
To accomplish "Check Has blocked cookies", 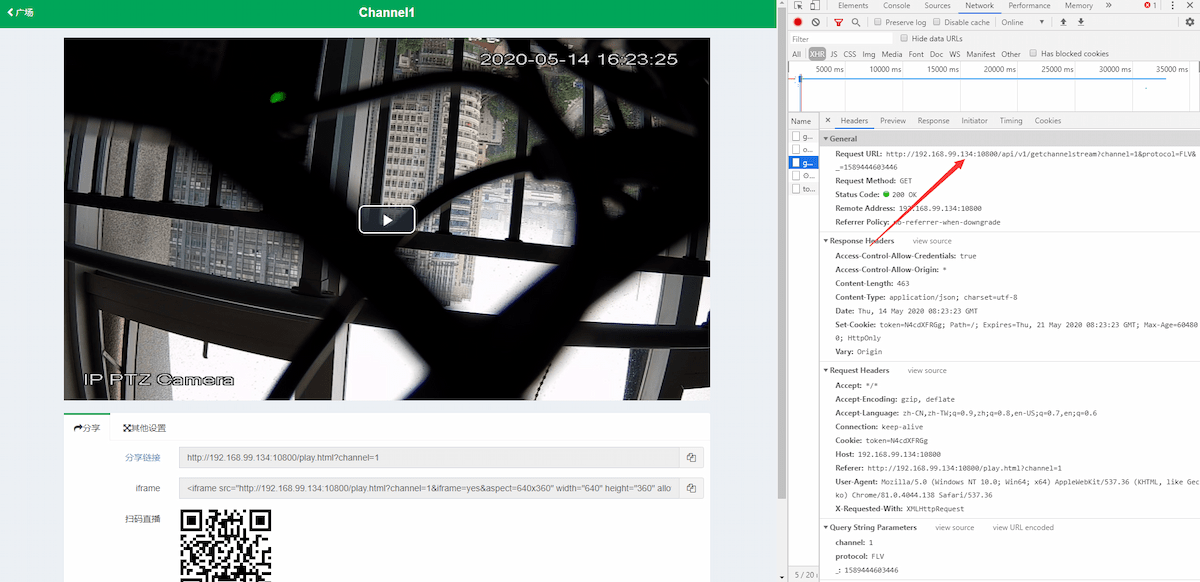I will click(x=1033, y=54).
